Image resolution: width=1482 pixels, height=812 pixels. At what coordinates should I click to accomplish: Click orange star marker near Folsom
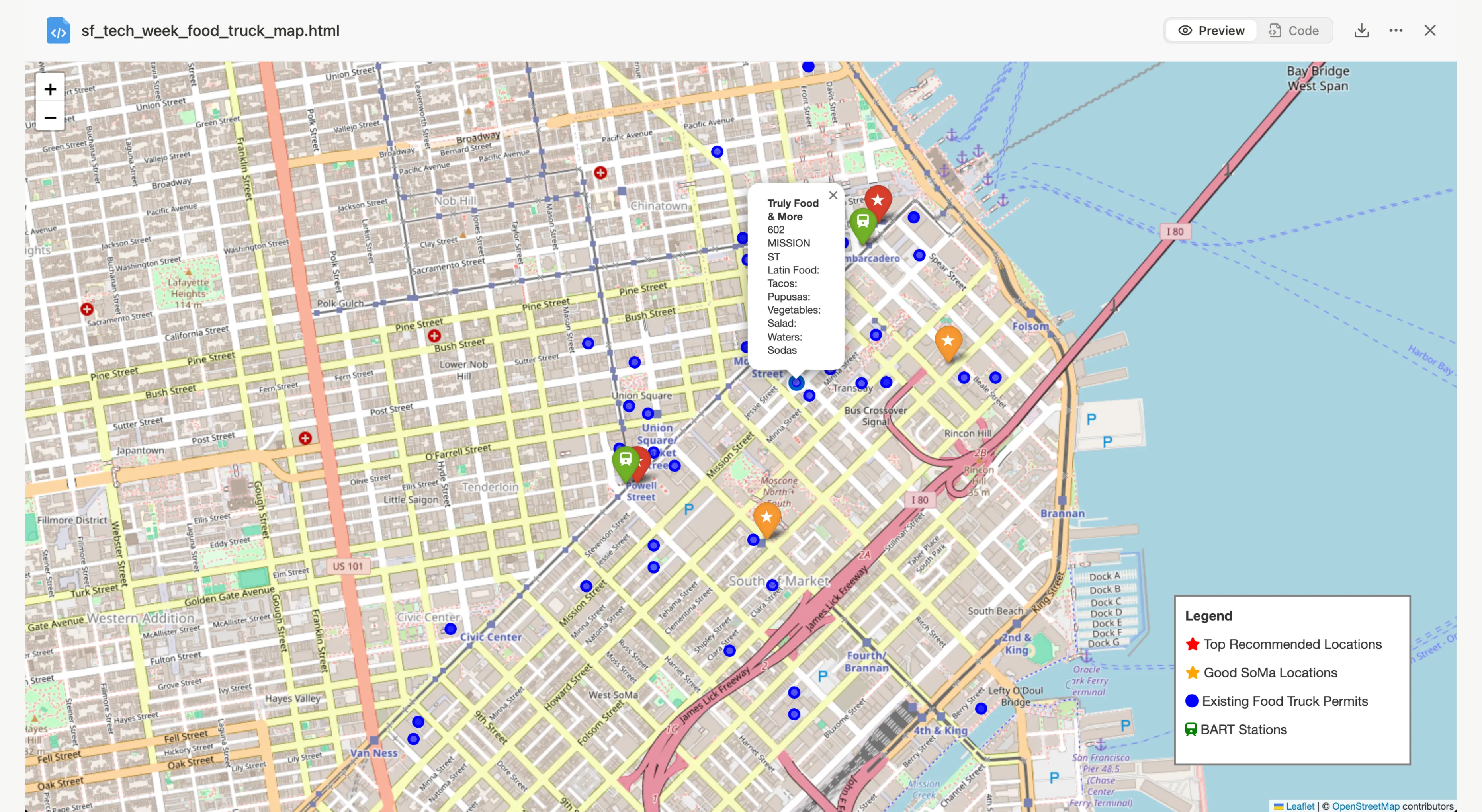(x=948, y=342)
